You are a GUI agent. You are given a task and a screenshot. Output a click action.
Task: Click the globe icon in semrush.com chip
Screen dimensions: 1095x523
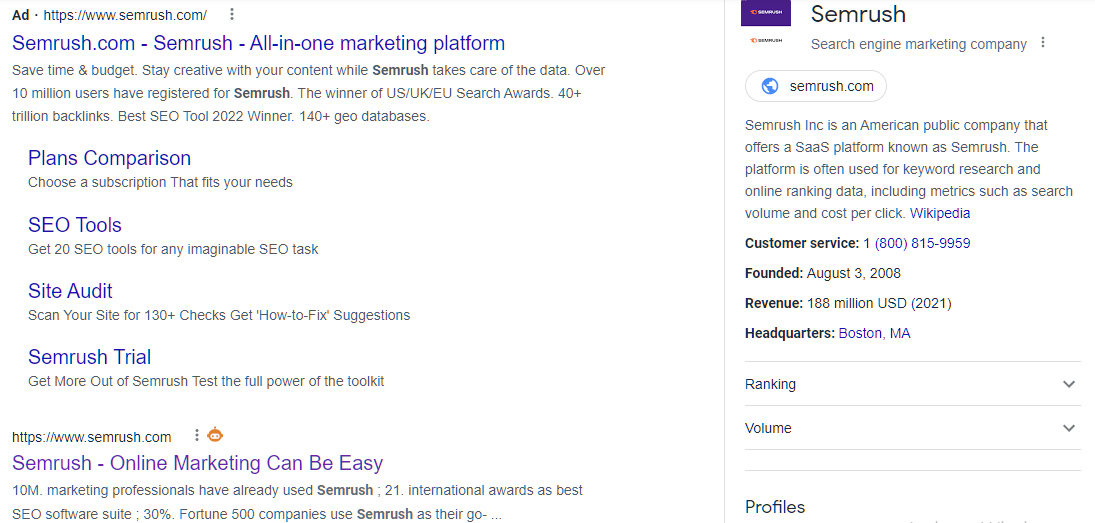770,87
